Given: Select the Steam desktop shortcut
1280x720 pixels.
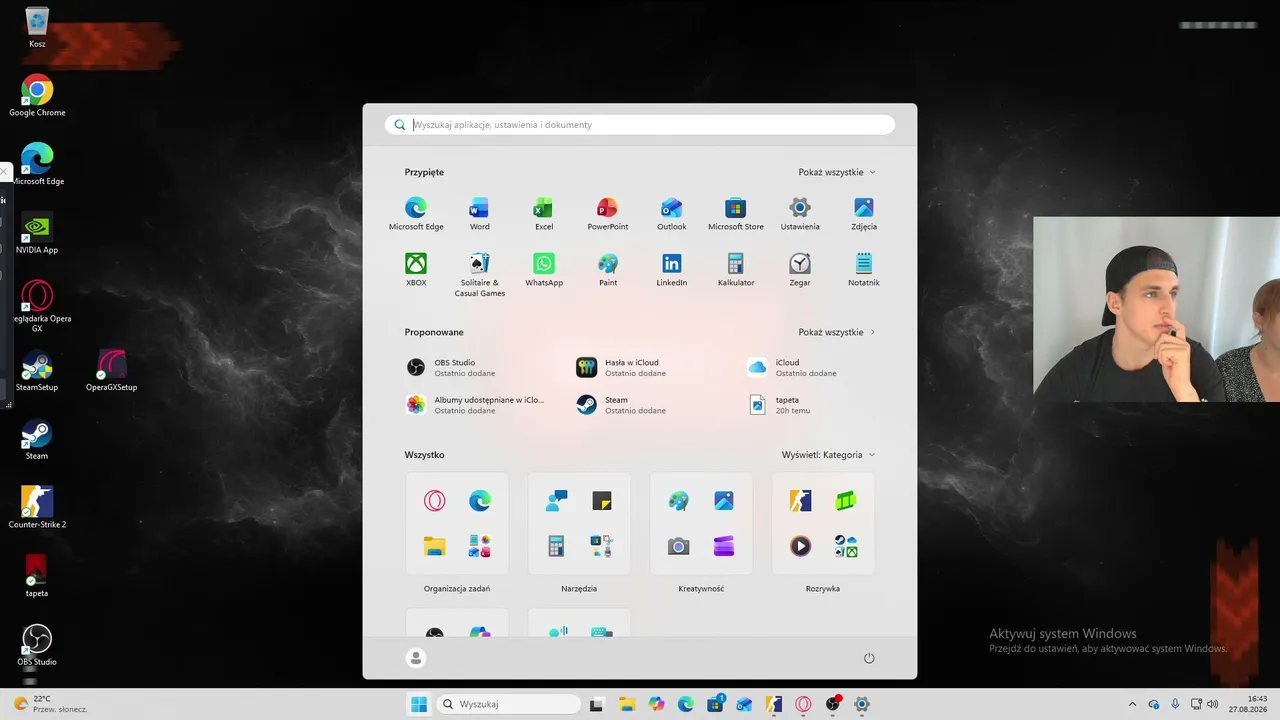Looking at the screenshot, I should pos(37,440).
